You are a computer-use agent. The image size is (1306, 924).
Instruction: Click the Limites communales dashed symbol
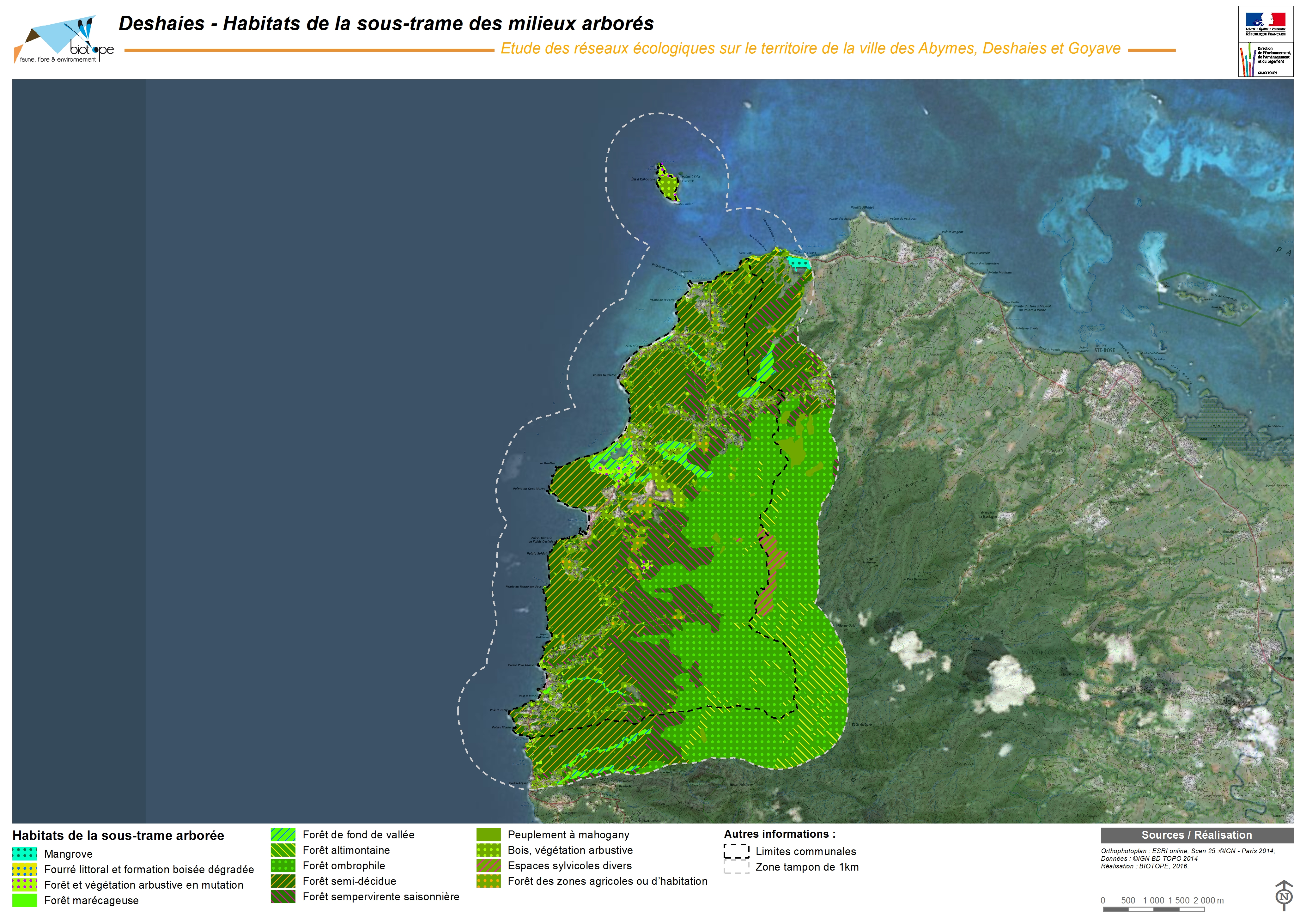click(x=736, y=851)
